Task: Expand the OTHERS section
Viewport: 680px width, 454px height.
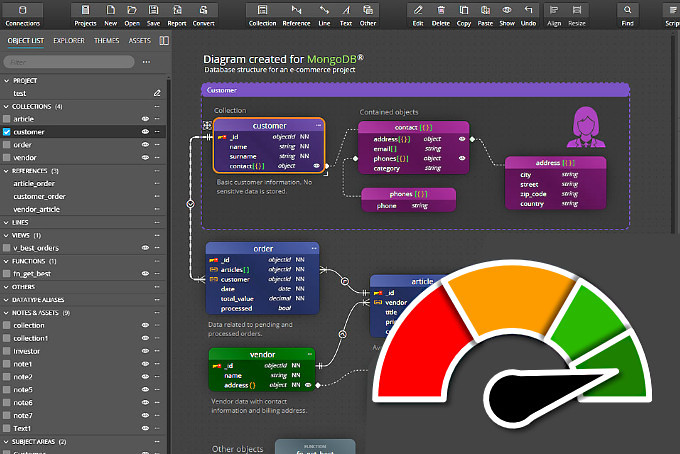Action: click(x=6, y=287)
